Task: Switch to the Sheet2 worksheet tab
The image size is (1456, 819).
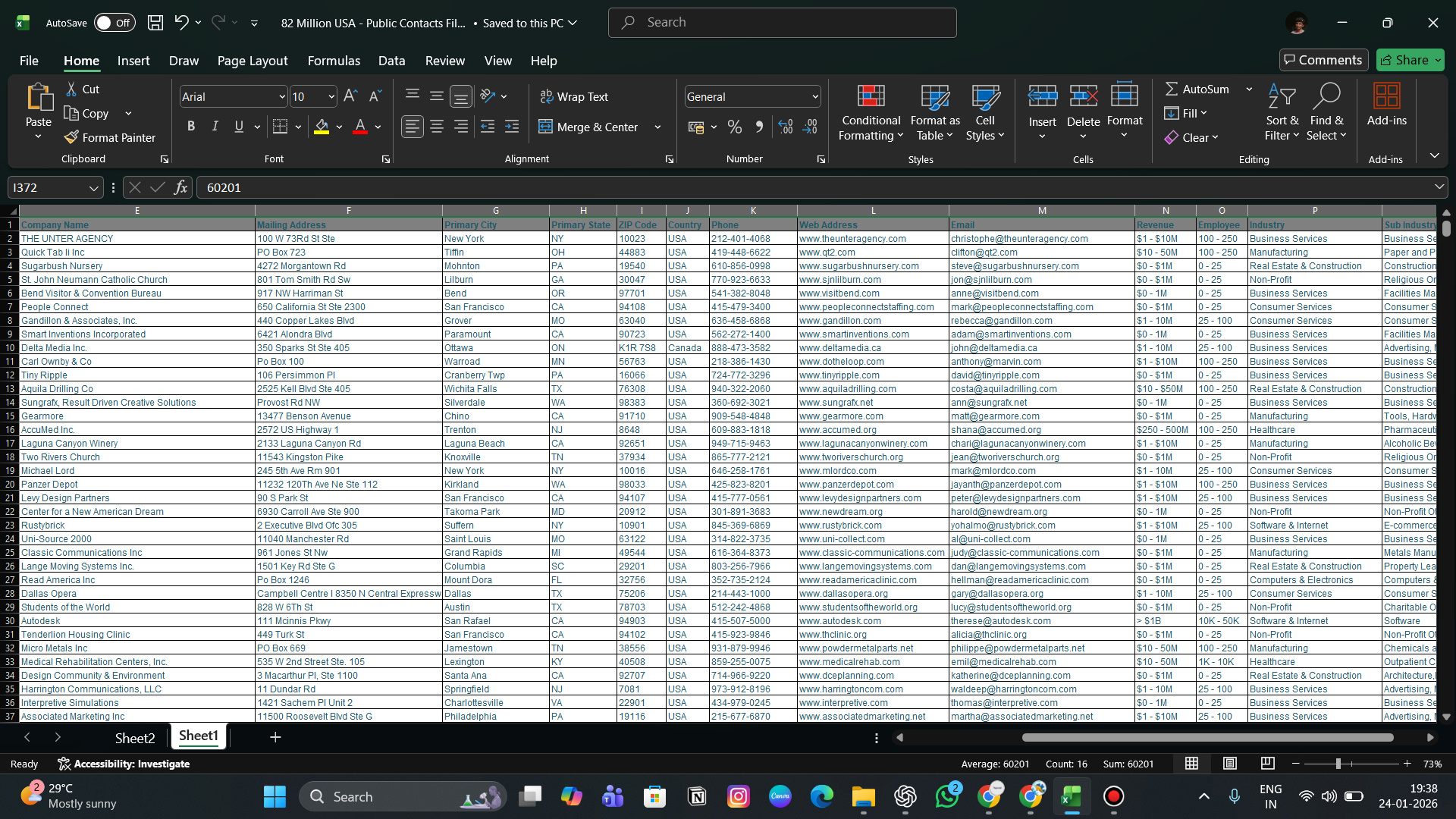Action: (135, 738)
